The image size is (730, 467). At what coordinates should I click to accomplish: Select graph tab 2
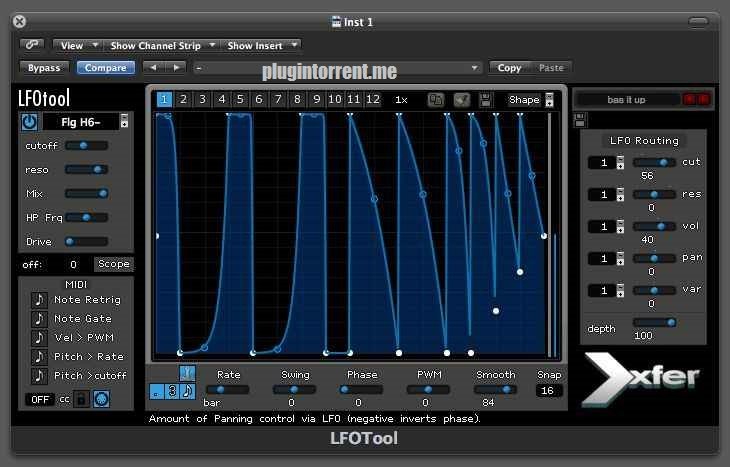[x=183, y=99]
